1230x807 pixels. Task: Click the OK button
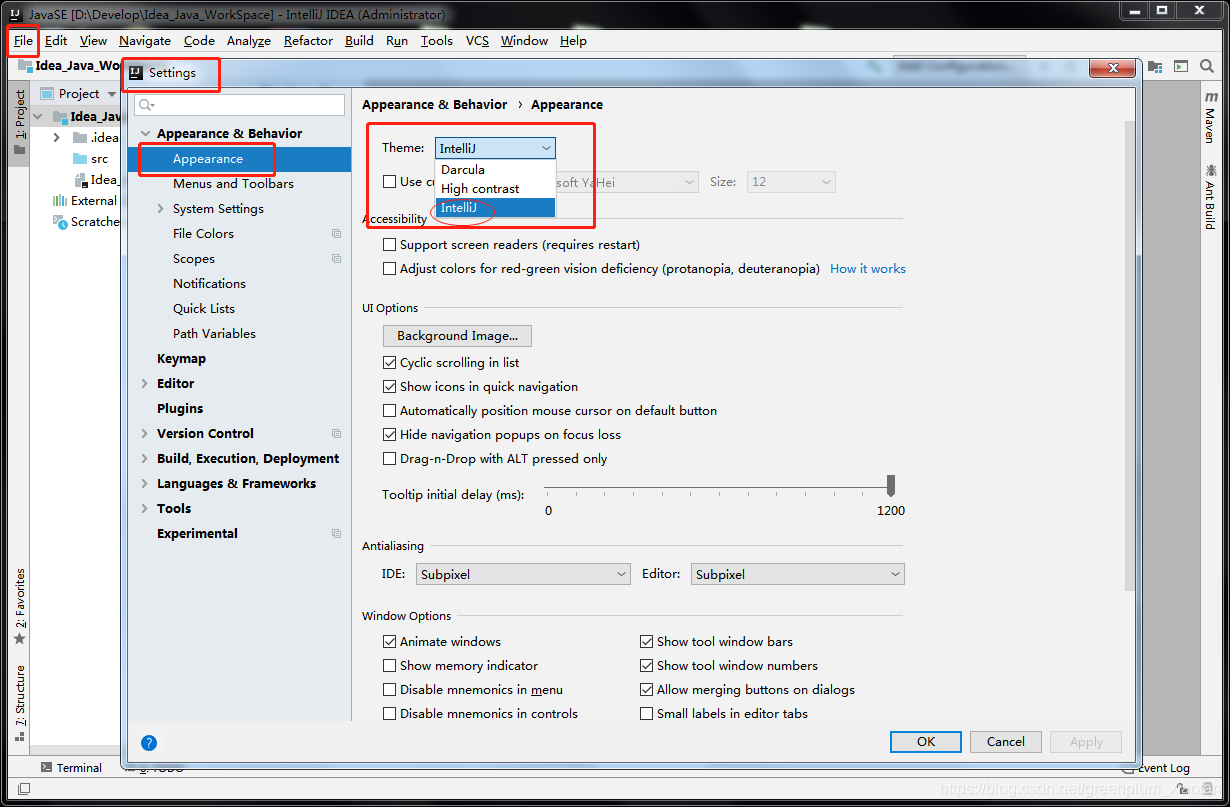point(926,742)
